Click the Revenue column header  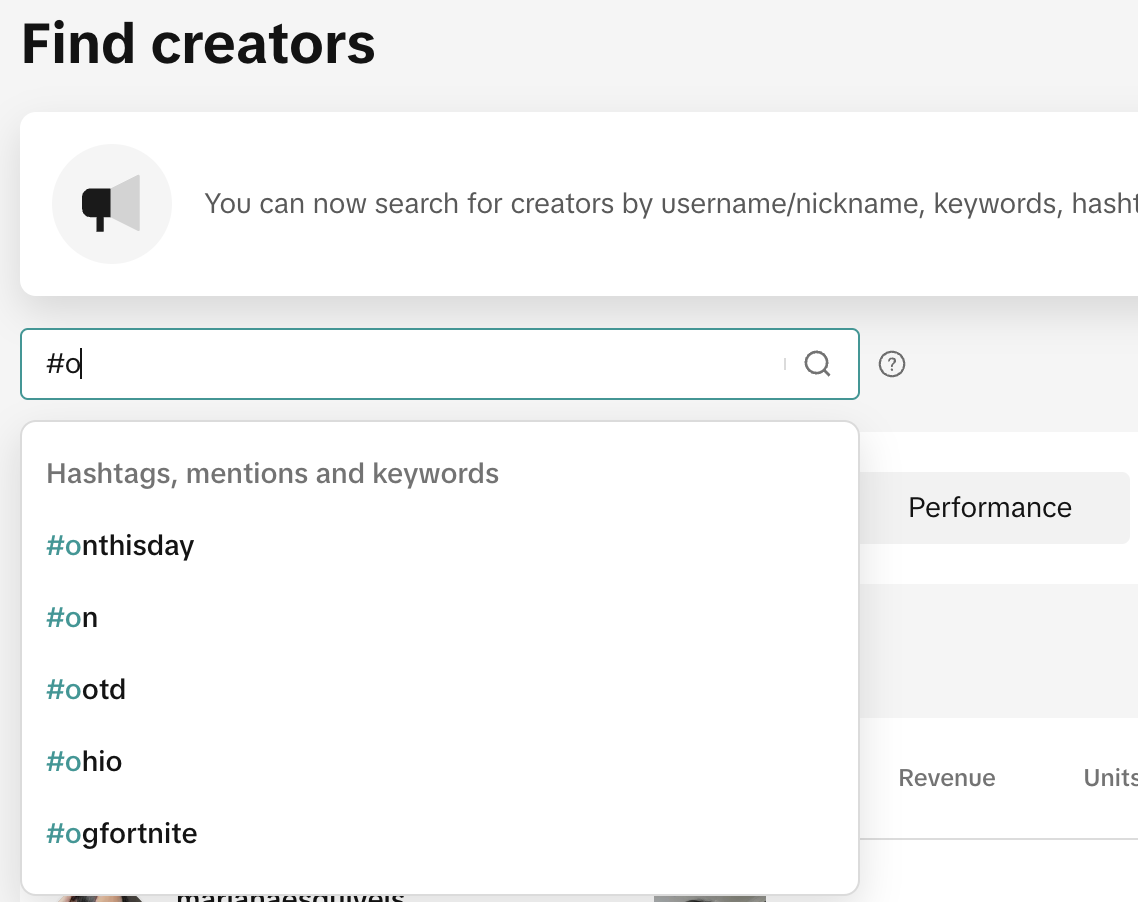(x=946, y=778)
